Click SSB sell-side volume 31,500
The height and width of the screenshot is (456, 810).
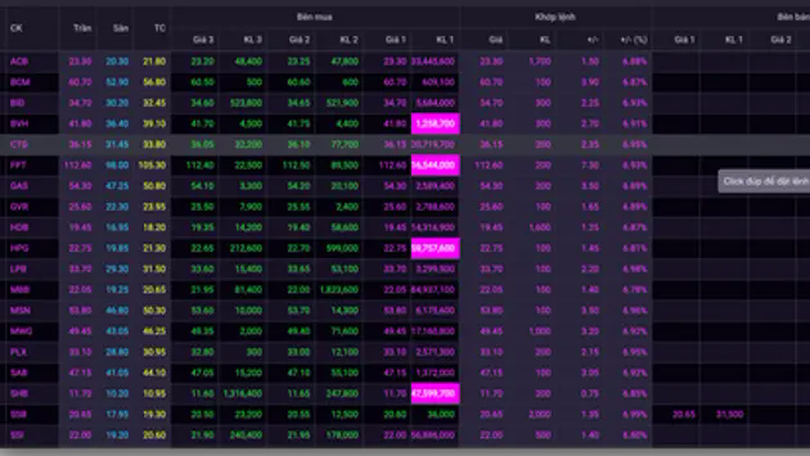click(x=730, y=414)
